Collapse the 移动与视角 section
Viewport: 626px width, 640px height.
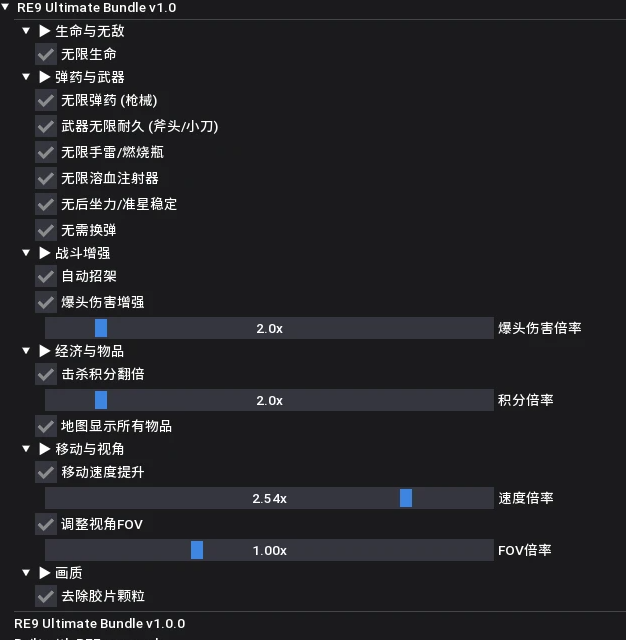pyautogui.click(x=27, y=449)
